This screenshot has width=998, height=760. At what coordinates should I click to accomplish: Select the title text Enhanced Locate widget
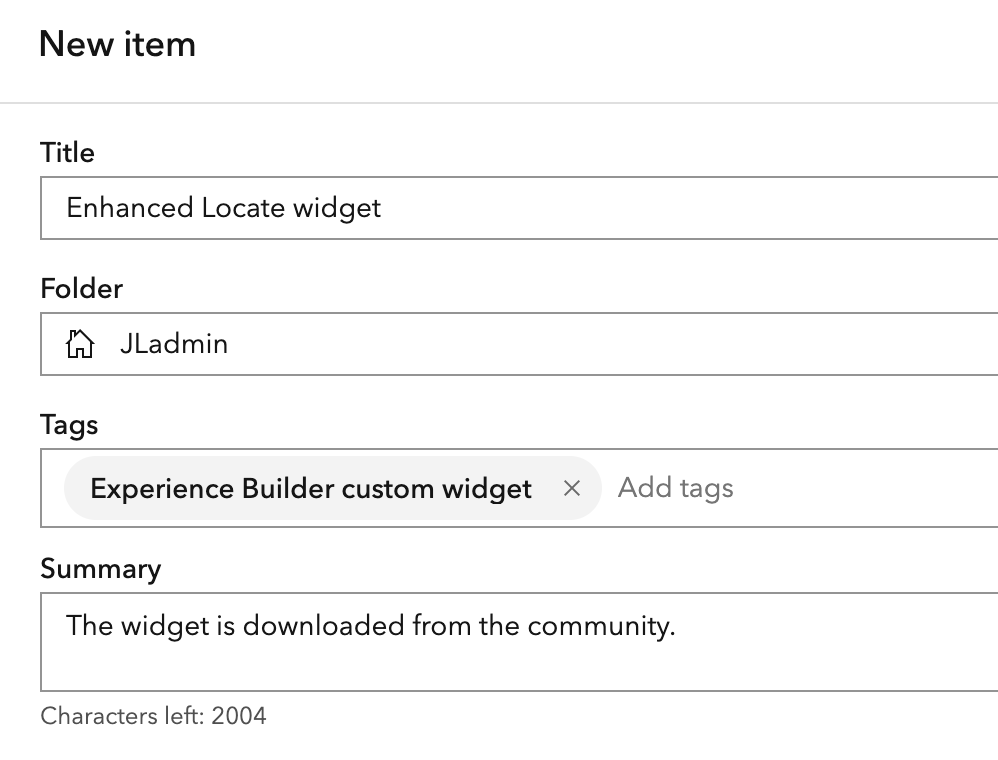point(222,208)
